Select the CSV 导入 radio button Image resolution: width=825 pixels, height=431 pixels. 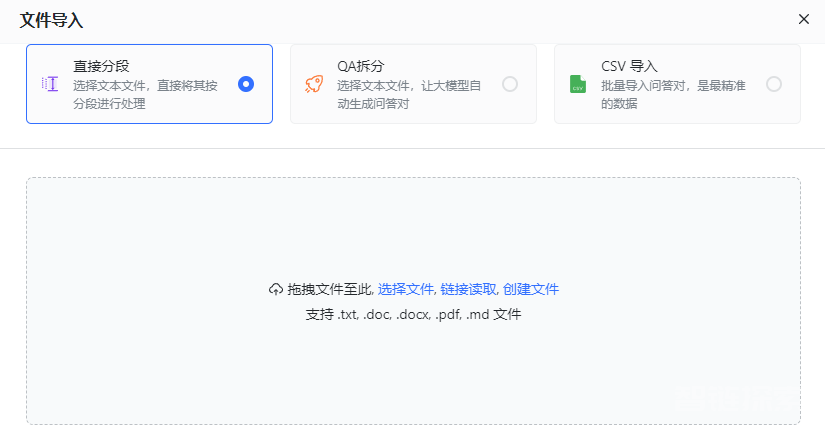[x=774, y=84]
